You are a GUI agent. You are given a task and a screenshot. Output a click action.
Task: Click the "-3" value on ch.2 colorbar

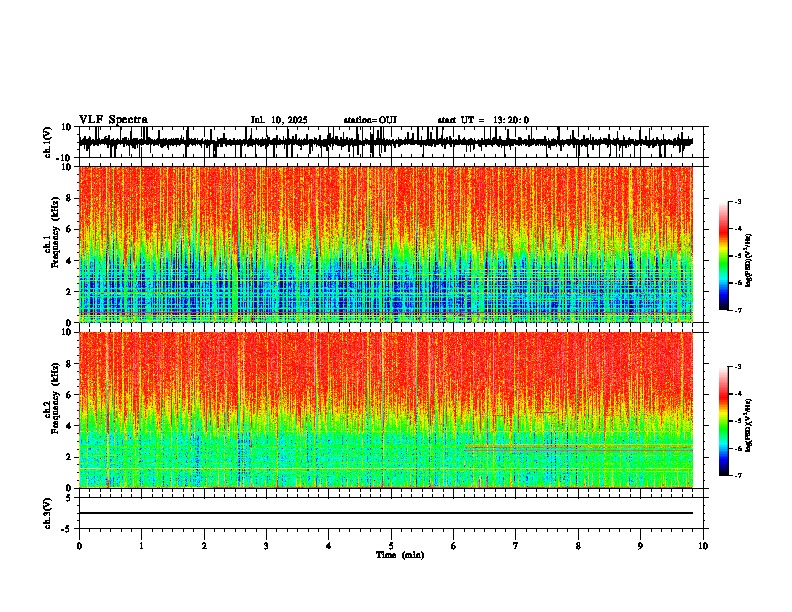(737, 367)
